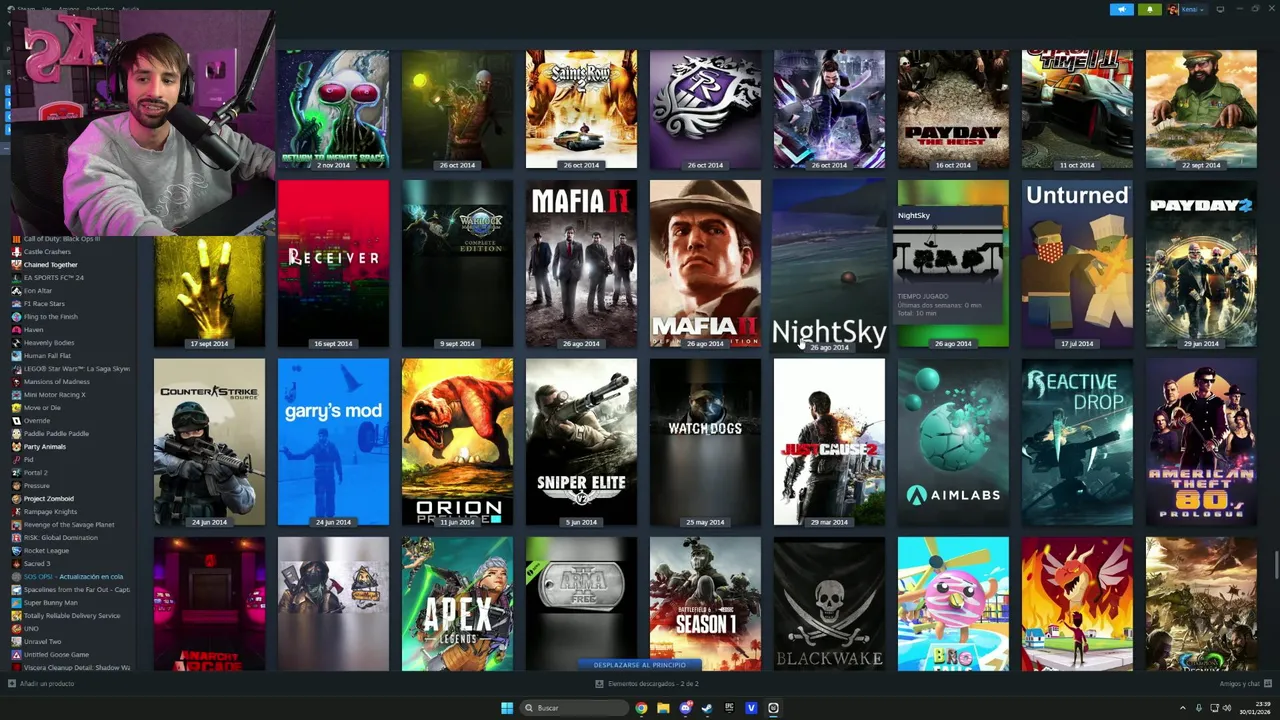
Task: Select Super Bunny Man in list
Action: (x=50, y=602)
